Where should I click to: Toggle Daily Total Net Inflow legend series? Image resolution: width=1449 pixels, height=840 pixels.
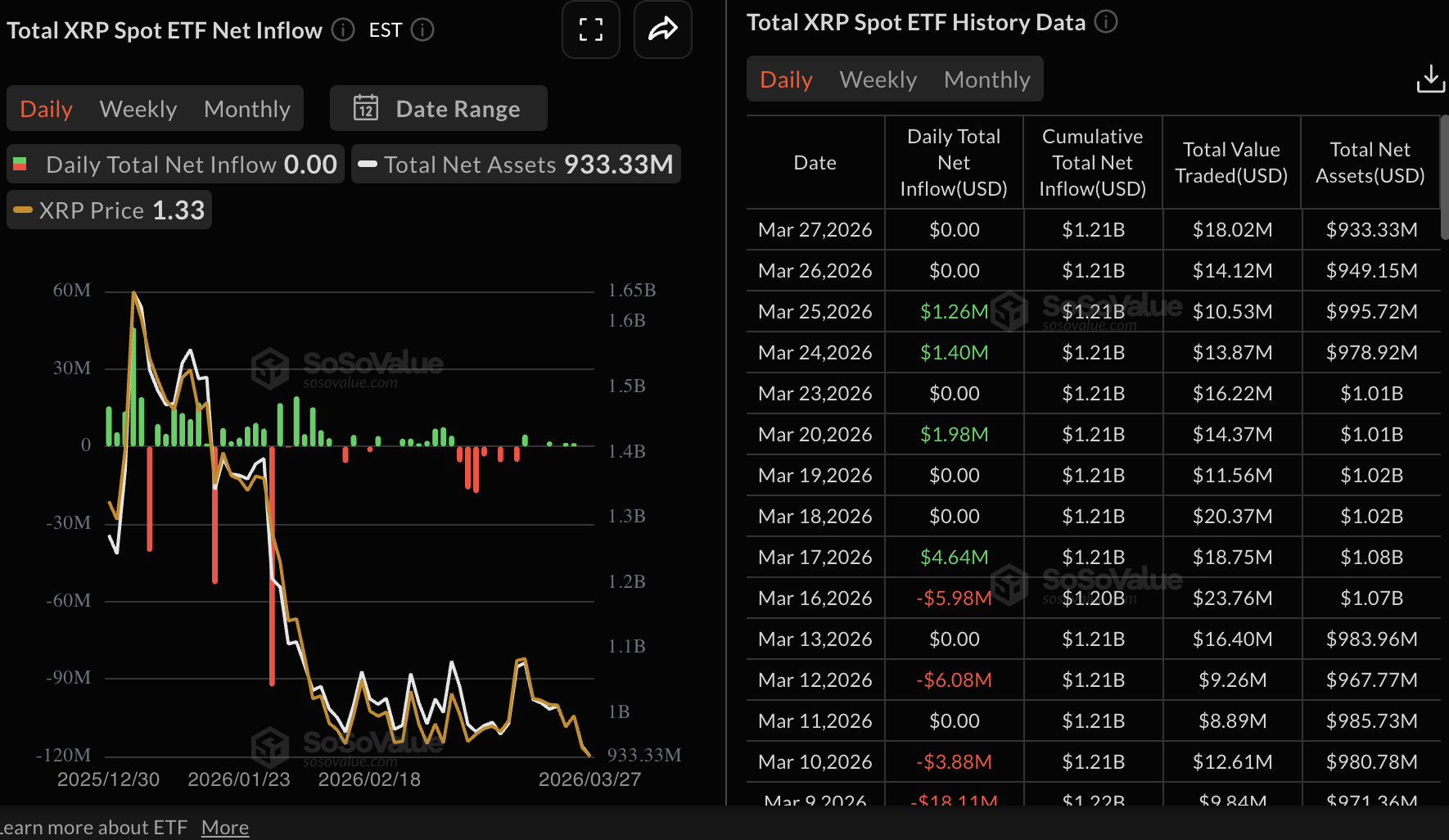click(x=176, y=165)
